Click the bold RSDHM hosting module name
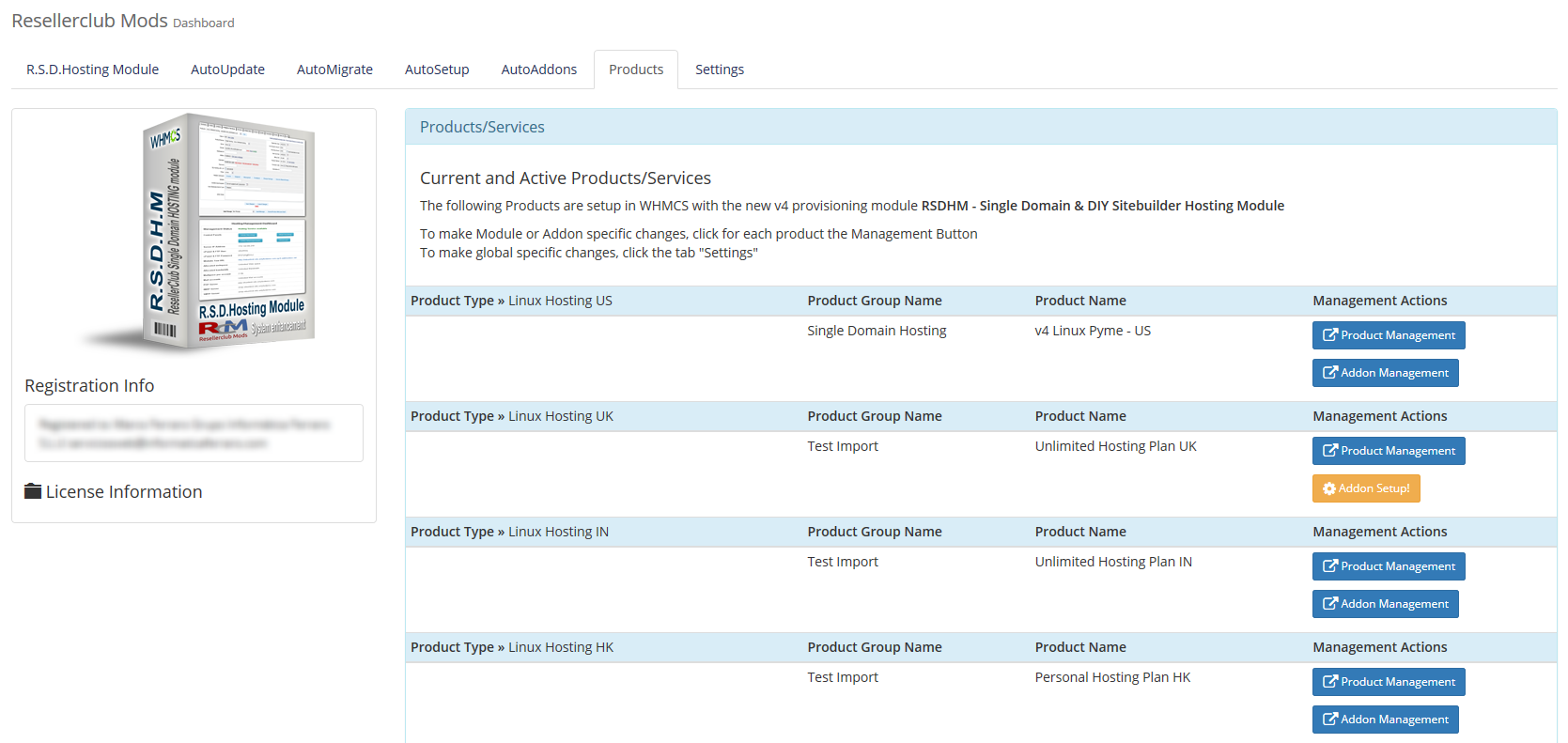Image resolution: width=1568 pixels, height=743 pixels. (1102, 206)
